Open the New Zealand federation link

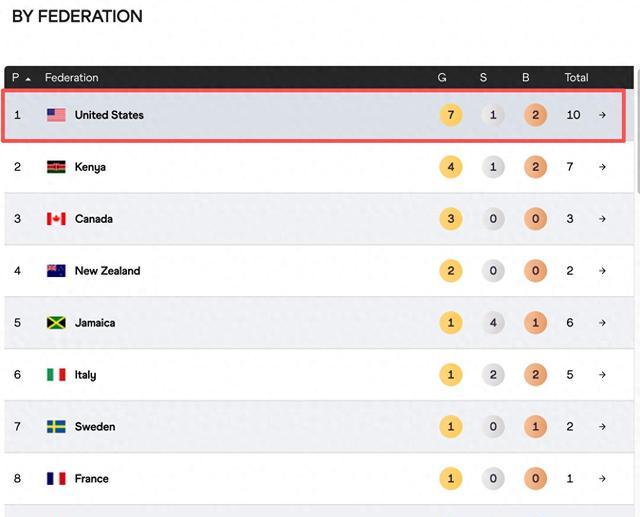(x=107, y=271)
